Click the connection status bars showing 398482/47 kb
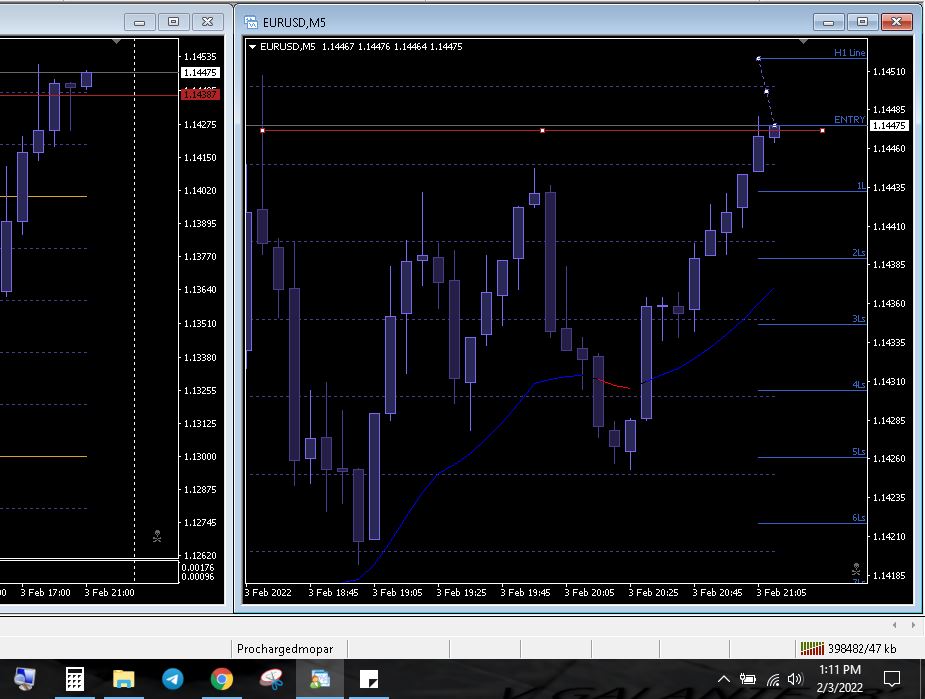This screenshot has height=699, width=925. click(813, 648)
